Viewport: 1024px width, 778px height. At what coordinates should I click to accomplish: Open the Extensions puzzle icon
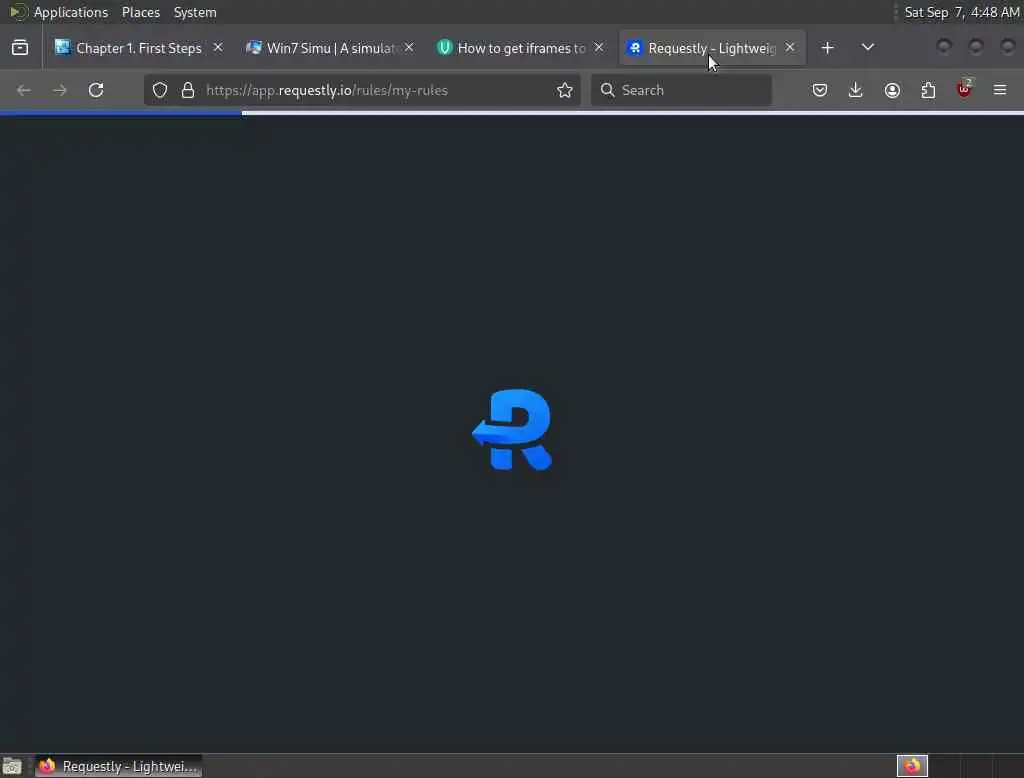[x=928, y=90]
